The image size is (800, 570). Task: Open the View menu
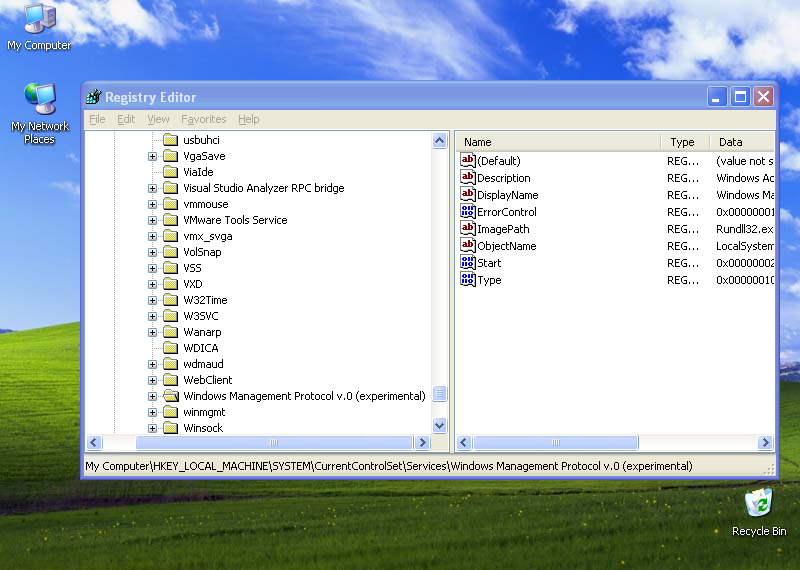click(158, 119)
